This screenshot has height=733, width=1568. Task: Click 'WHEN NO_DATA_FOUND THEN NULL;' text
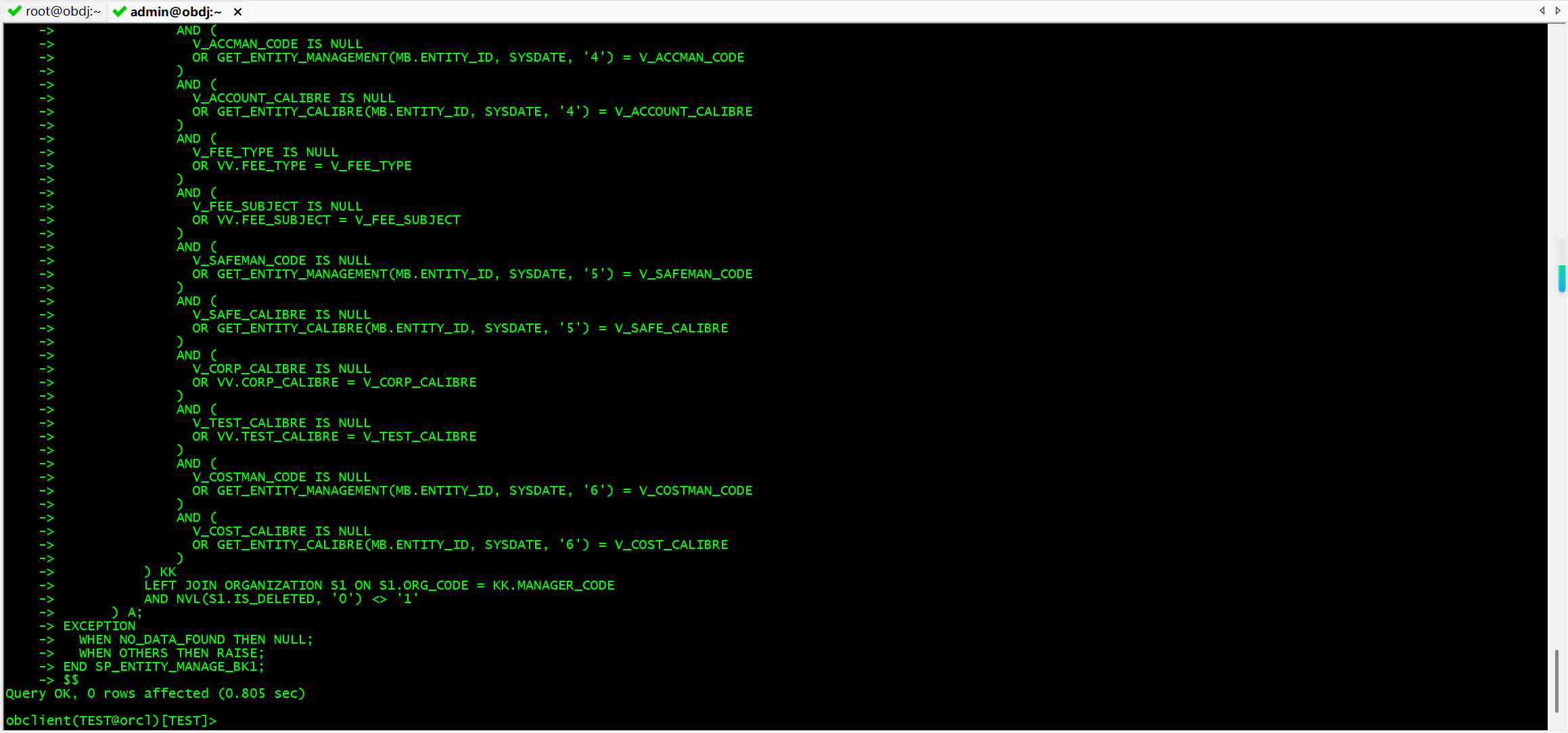[196, 640]
